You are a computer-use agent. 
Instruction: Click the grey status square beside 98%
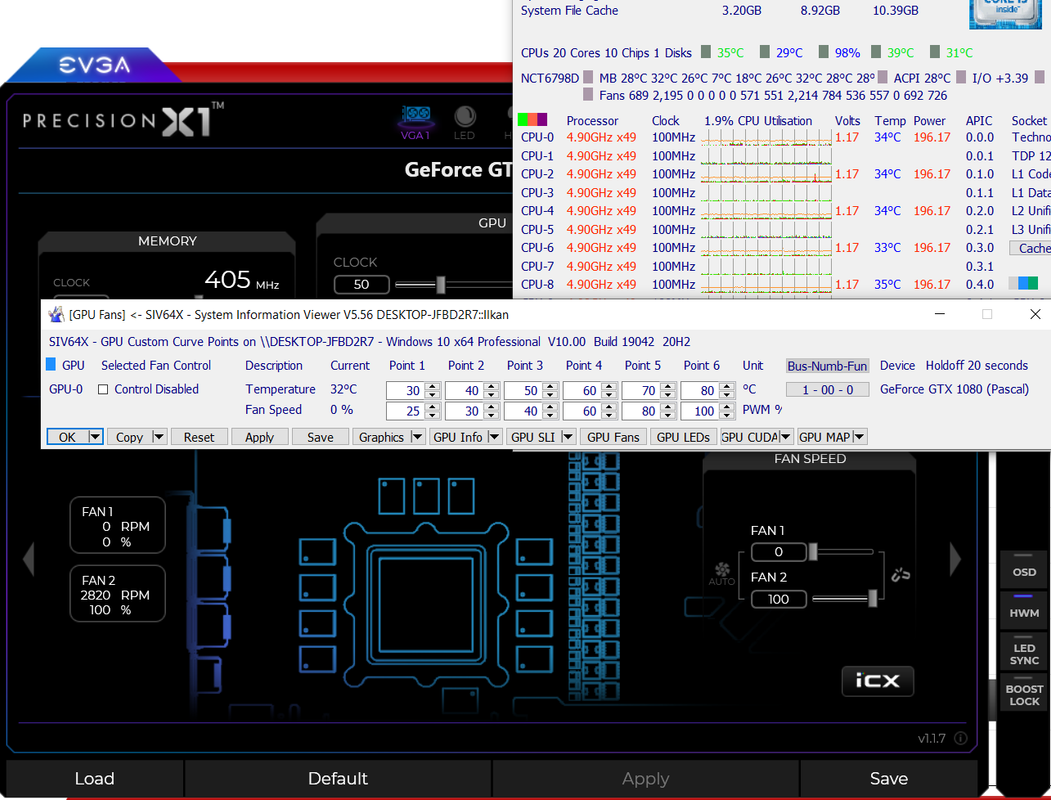pos(823,52)
